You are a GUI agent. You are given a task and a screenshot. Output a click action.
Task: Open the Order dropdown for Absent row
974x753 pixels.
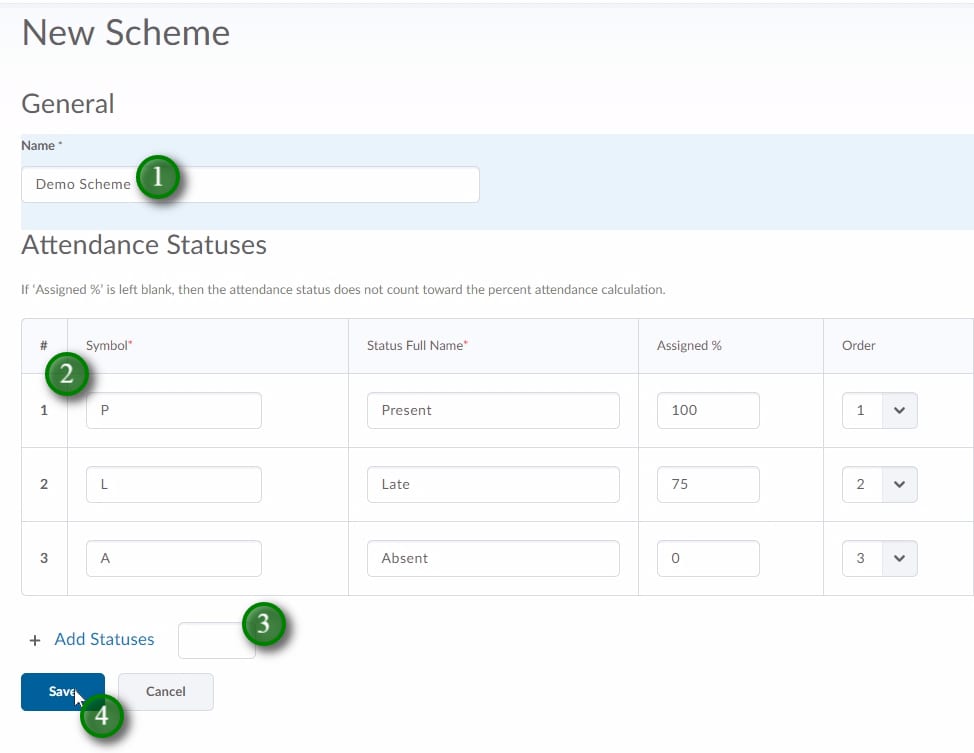(x=880, y=559)
